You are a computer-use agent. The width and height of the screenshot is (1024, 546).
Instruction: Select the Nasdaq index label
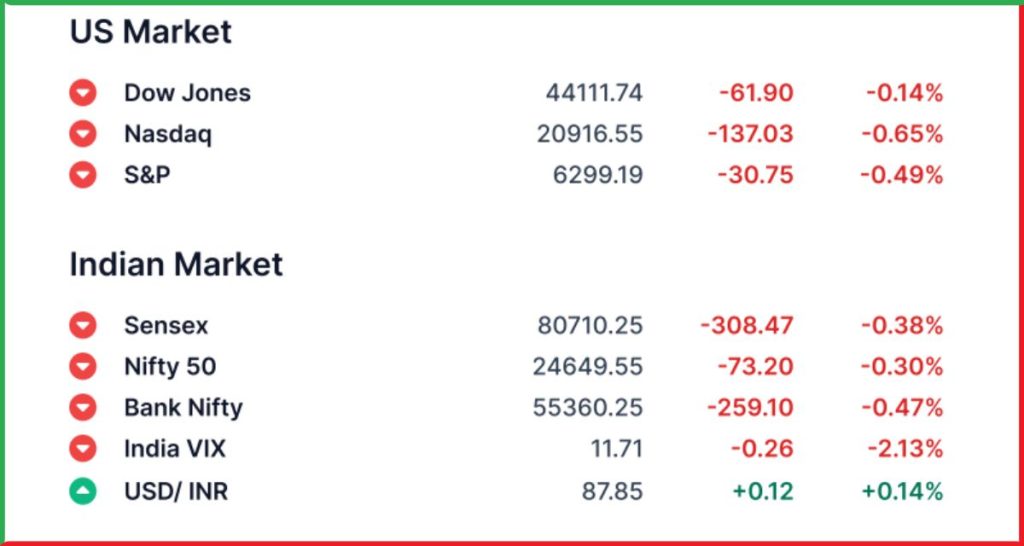pos(168,134)
